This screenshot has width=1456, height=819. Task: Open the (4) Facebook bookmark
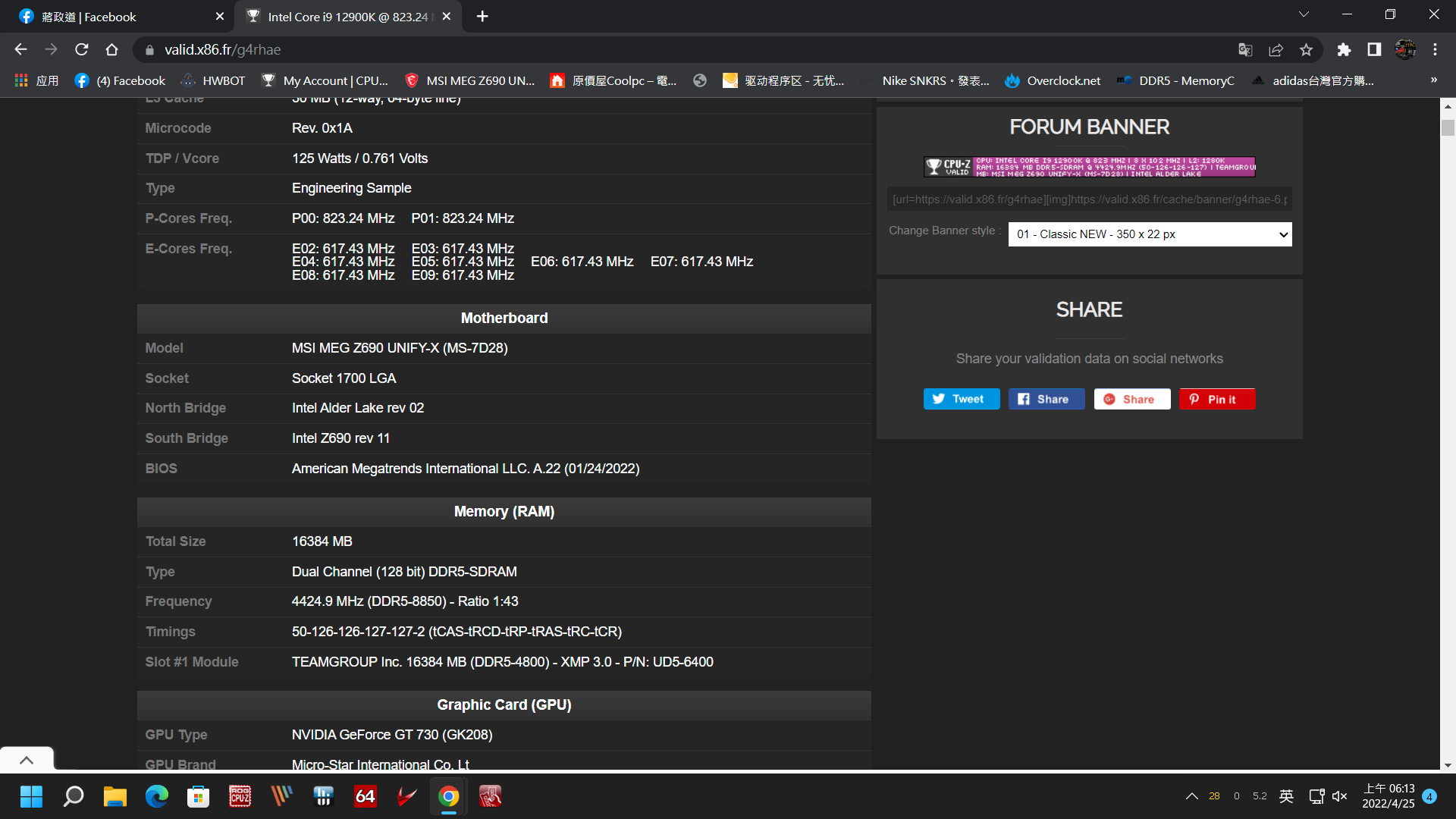pos(121,80)
